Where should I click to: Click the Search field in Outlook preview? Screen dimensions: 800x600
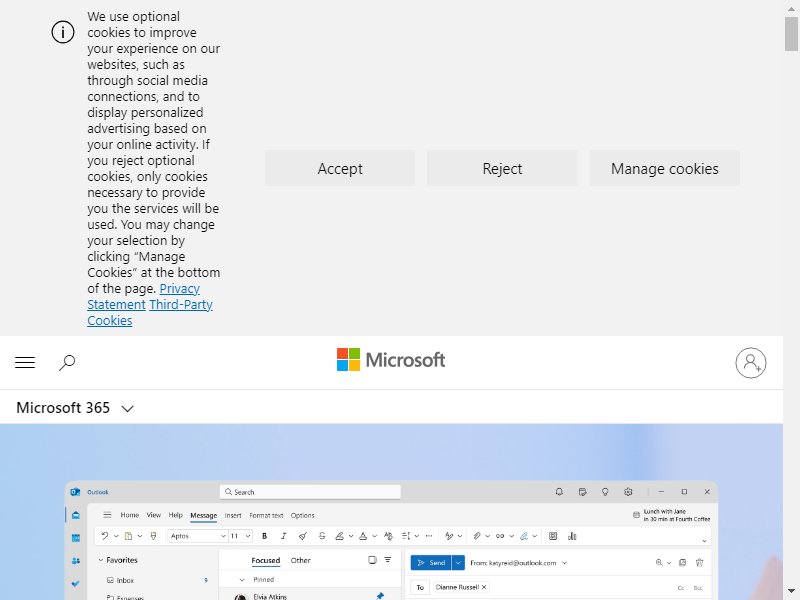[x=310, y=492]
